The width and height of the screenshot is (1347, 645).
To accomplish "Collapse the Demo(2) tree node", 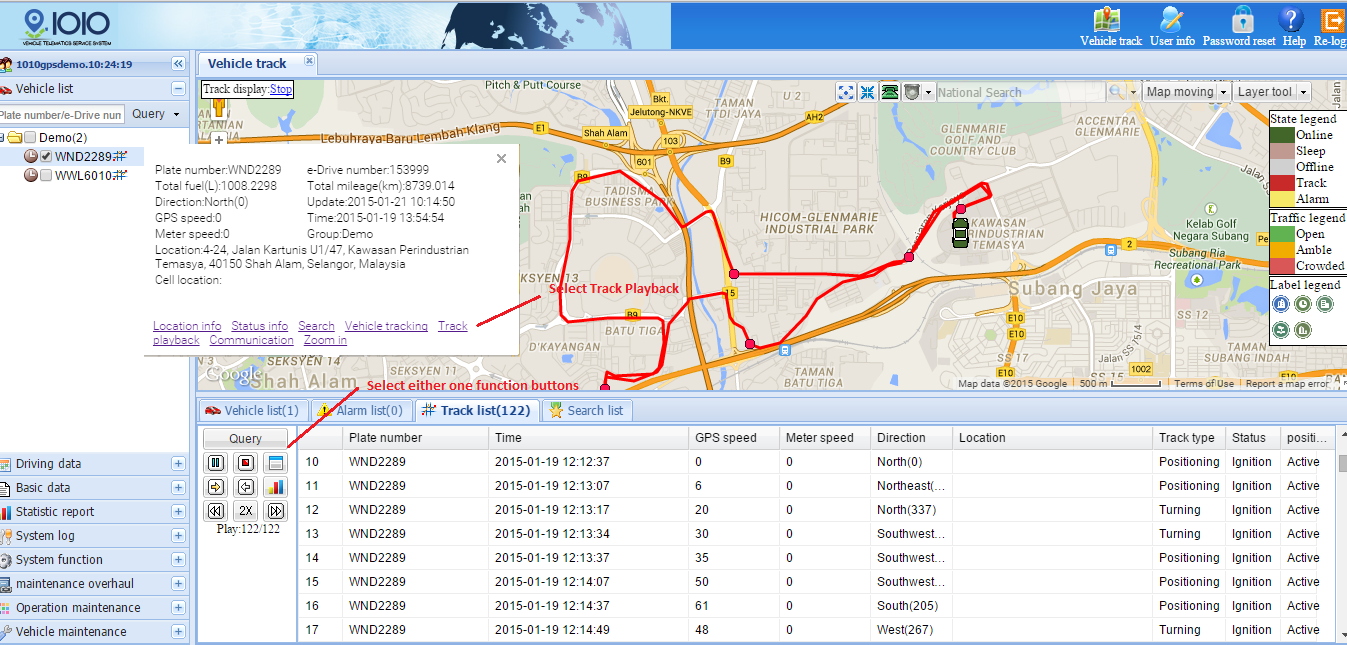I will (x=3, y=137).
